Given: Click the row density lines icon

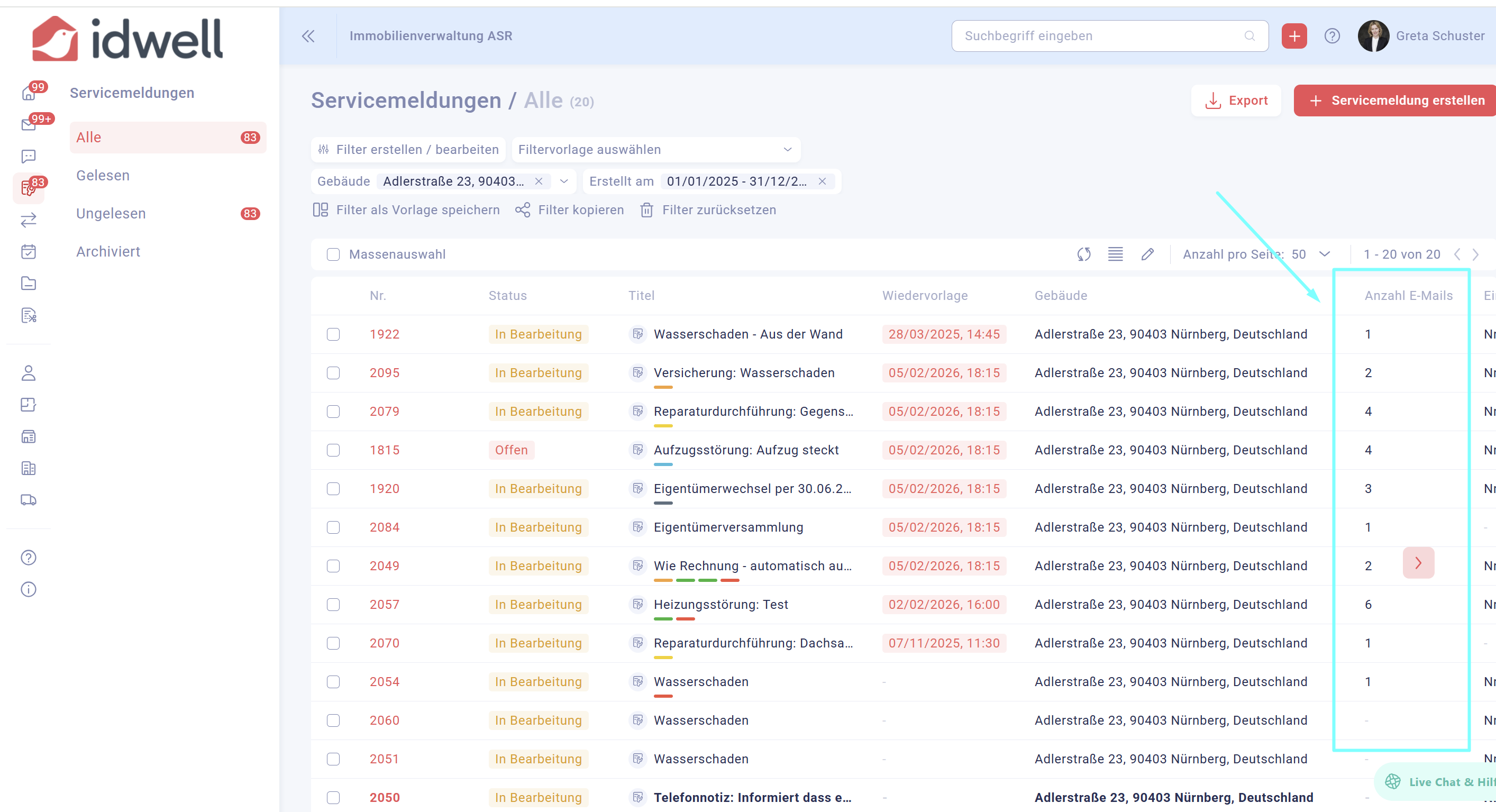Looking at the screenshot, I should pyautogui.click(x=1115, y=254).
